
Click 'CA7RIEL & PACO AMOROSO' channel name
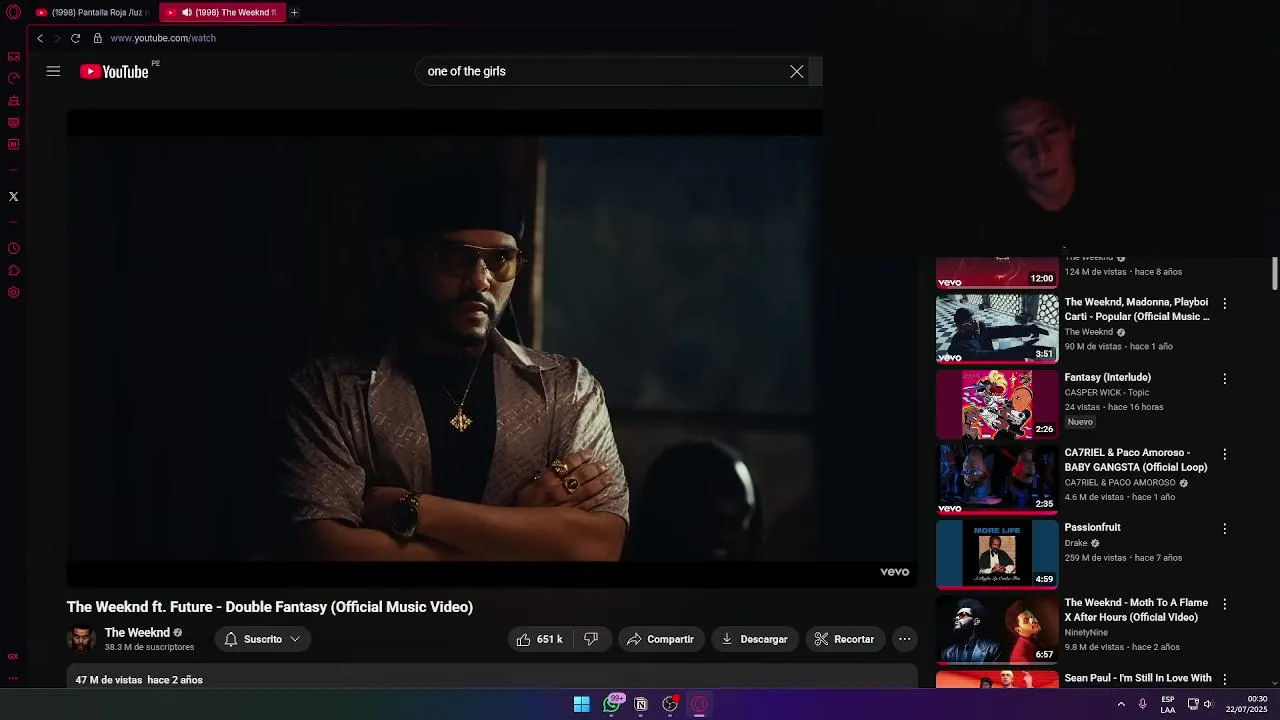pos(1120,483)
